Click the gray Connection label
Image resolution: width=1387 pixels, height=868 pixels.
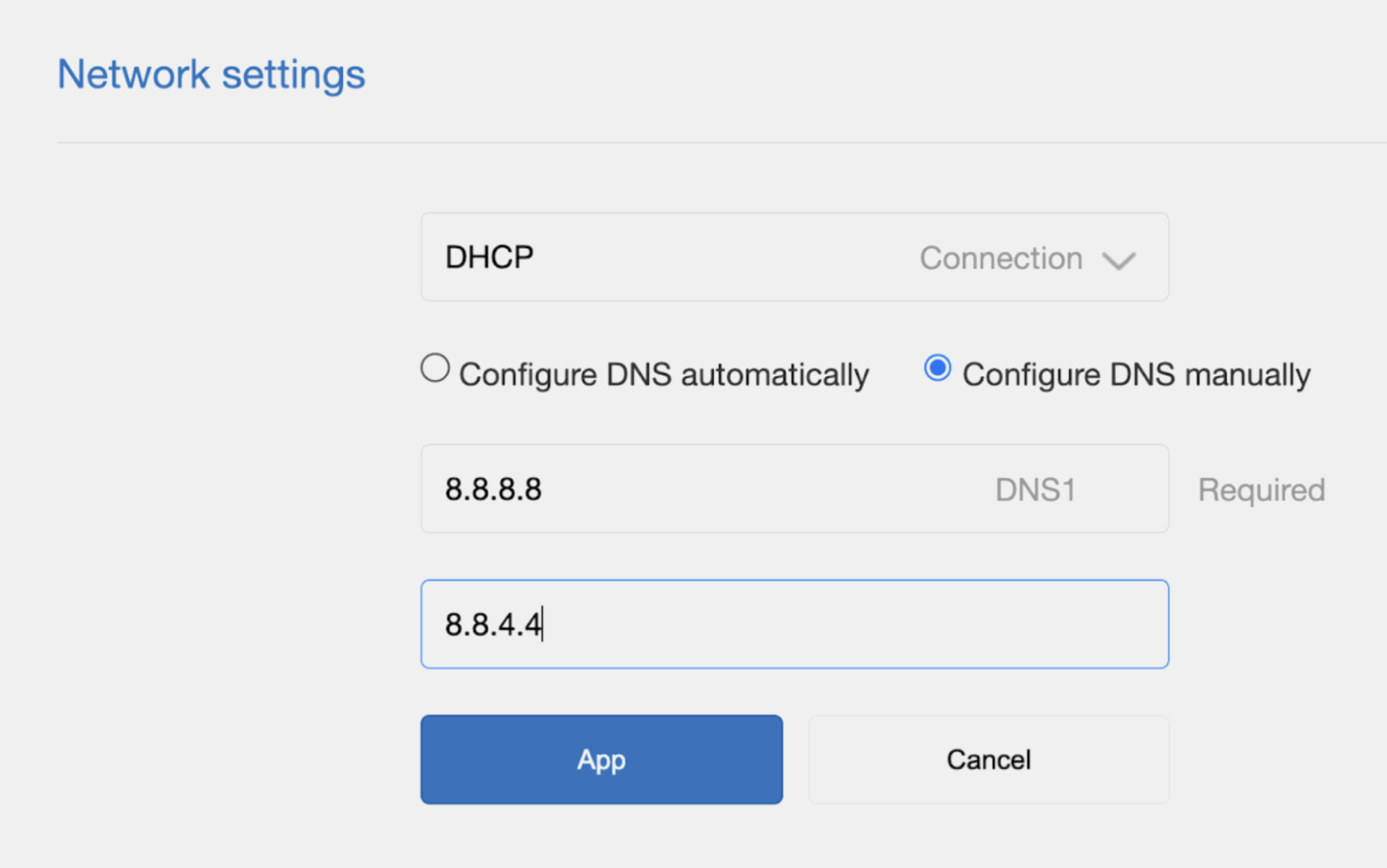[1001, 258]
